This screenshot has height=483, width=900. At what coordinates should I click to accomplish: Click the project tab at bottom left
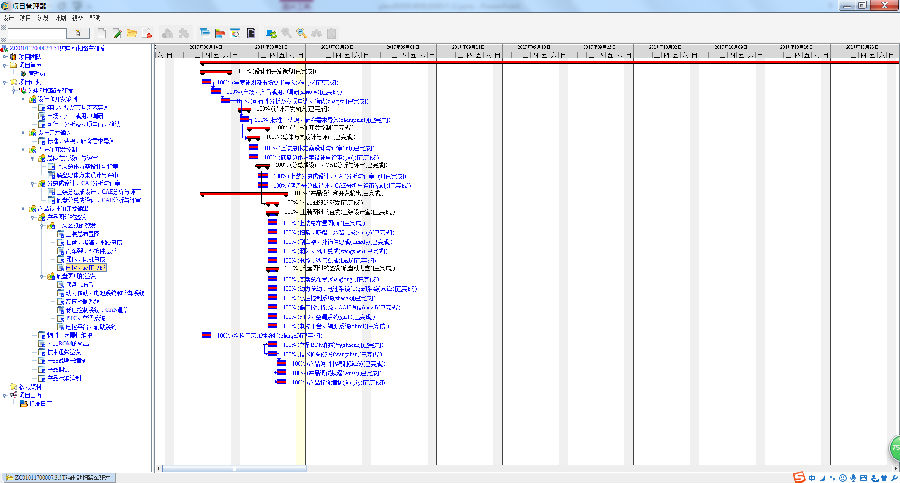58,477
